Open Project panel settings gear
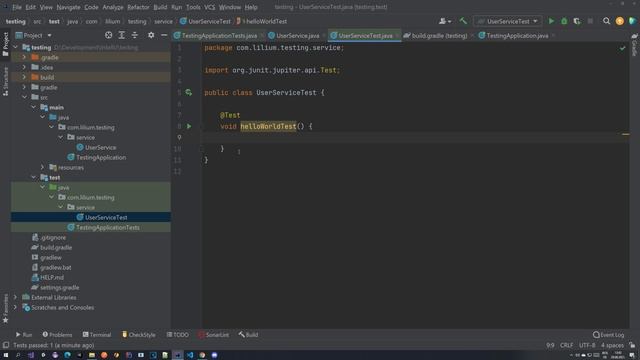 click(x=151, y=36)
